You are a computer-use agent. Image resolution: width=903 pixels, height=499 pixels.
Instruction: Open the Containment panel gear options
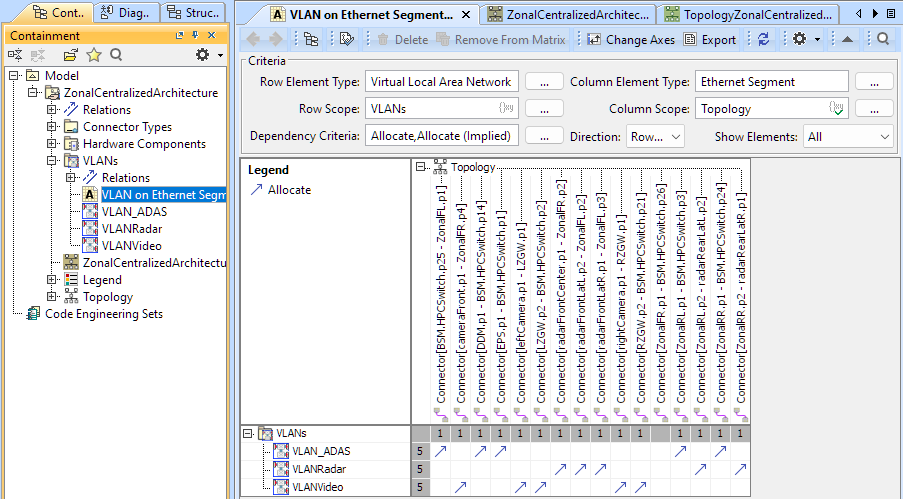point(203,55)
